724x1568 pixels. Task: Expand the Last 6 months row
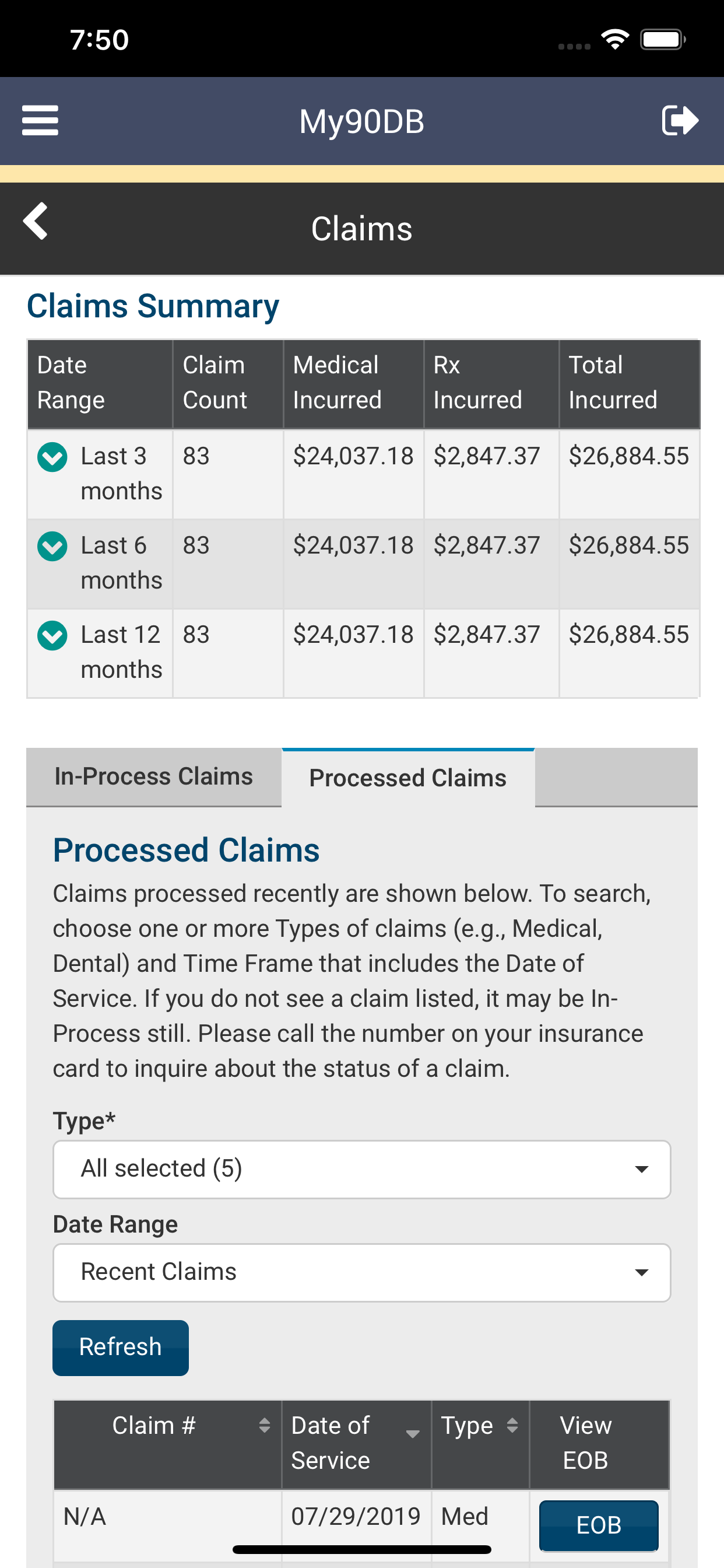click(x=52, y=546)
